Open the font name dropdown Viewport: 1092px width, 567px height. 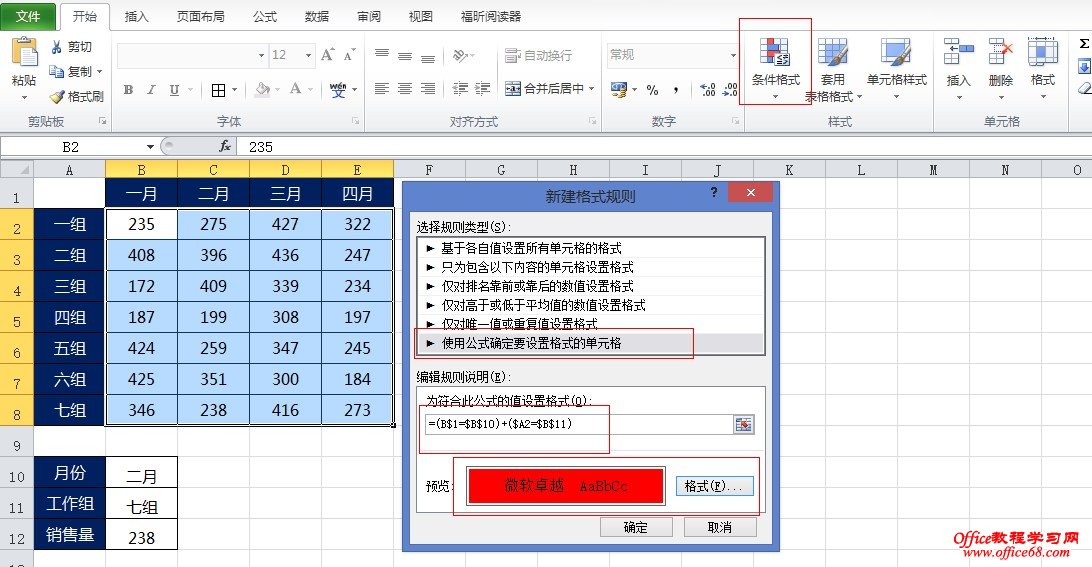(261, 55)
